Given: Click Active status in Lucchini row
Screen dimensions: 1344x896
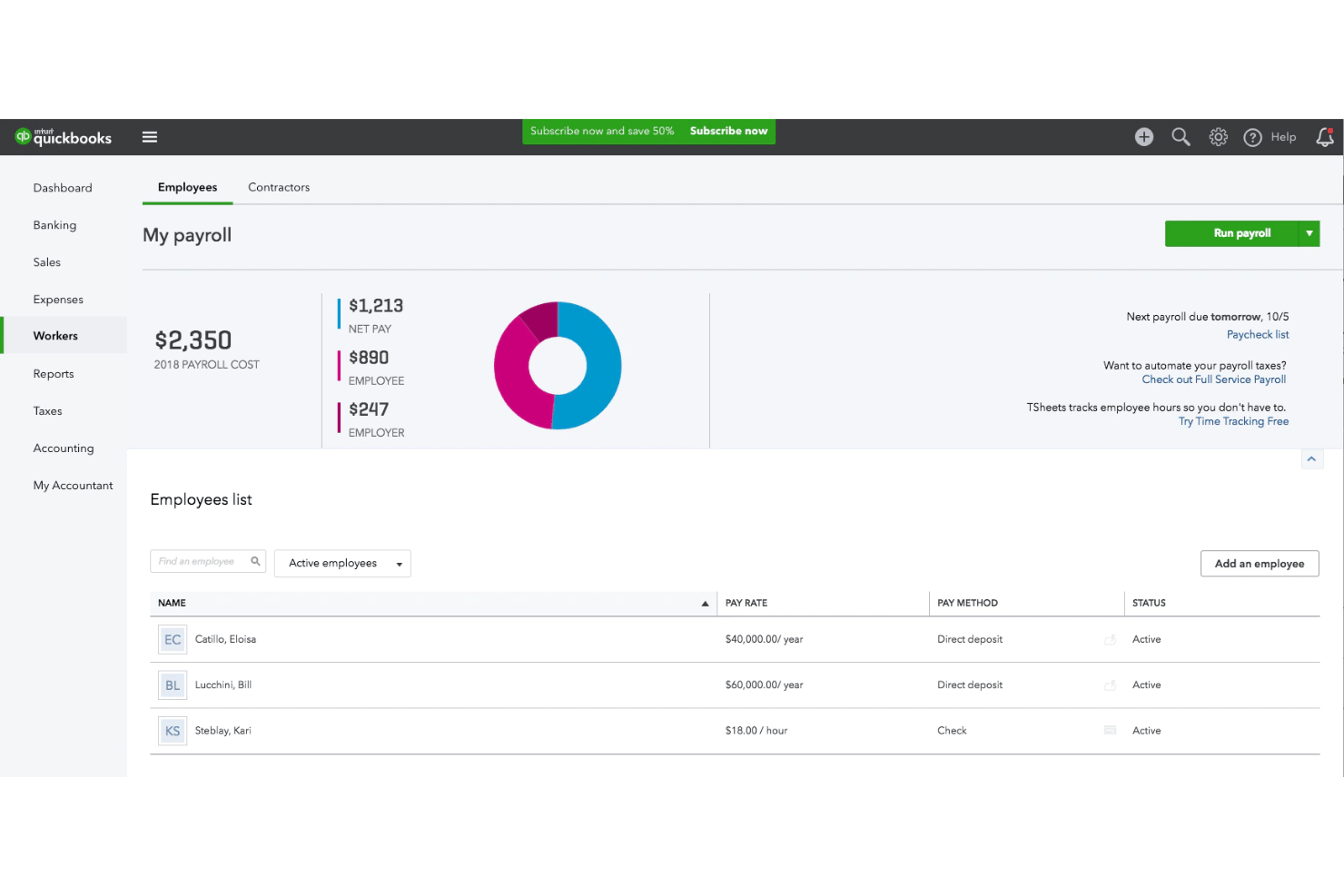Looking at the screenshot, I should (x=1147, y=685).
